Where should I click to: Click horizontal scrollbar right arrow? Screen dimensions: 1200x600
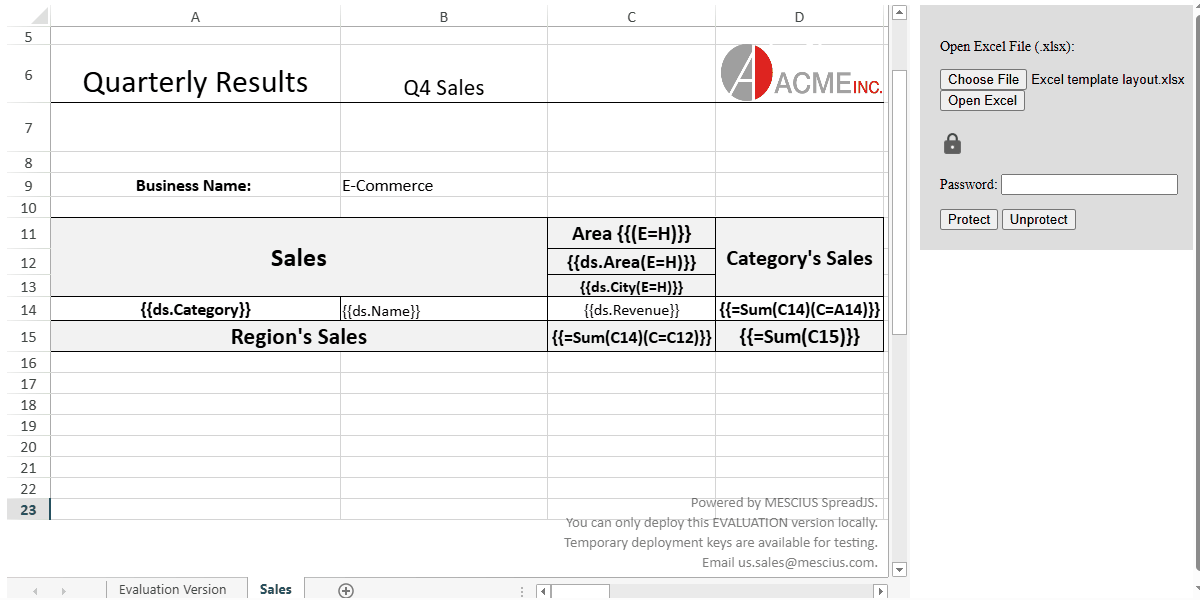tap(880, 591)
